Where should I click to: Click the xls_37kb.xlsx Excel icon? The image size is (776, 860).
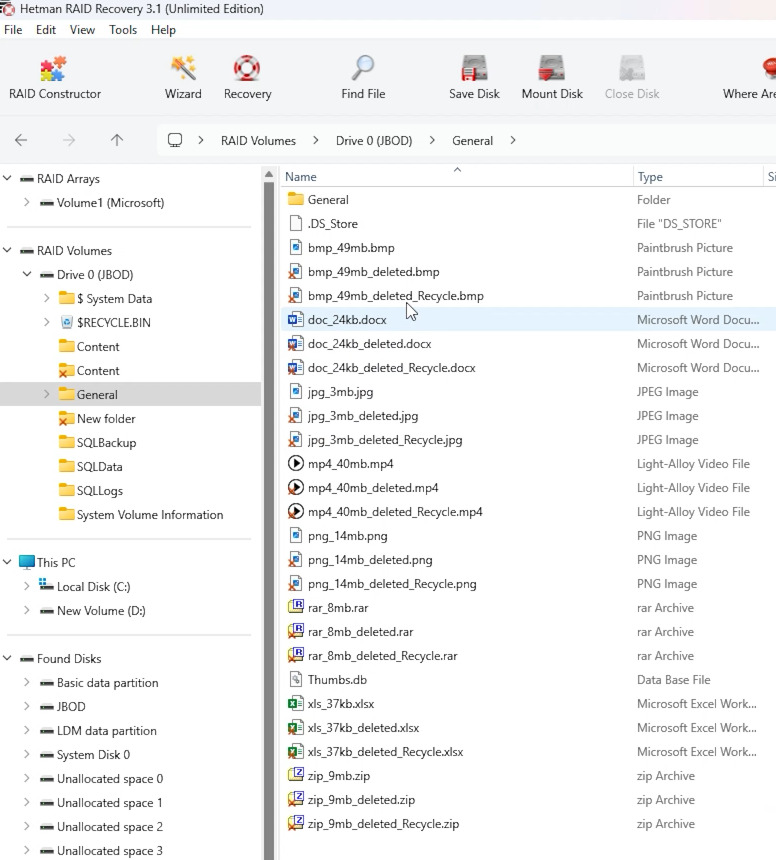[x=296, y=703]
